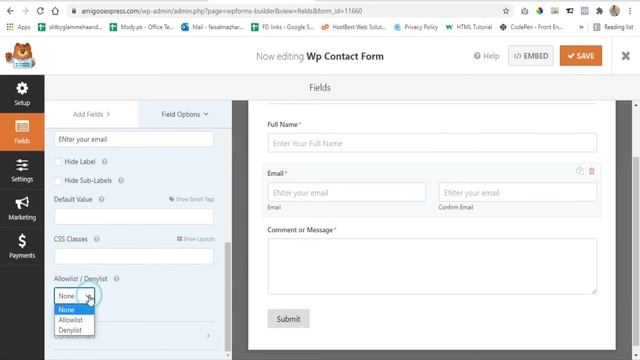Open the Allowlist / Denylist dropdown

[74, 296]
